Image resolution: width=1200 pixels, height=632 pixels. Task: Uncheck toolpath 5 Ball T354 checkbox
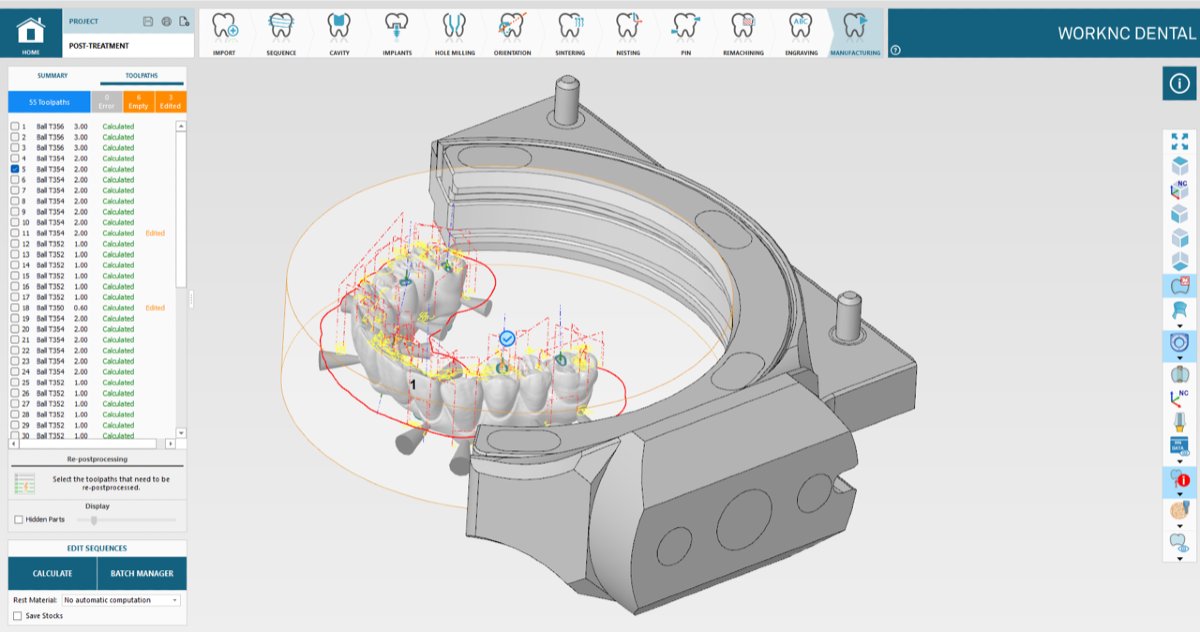(14, 169)
